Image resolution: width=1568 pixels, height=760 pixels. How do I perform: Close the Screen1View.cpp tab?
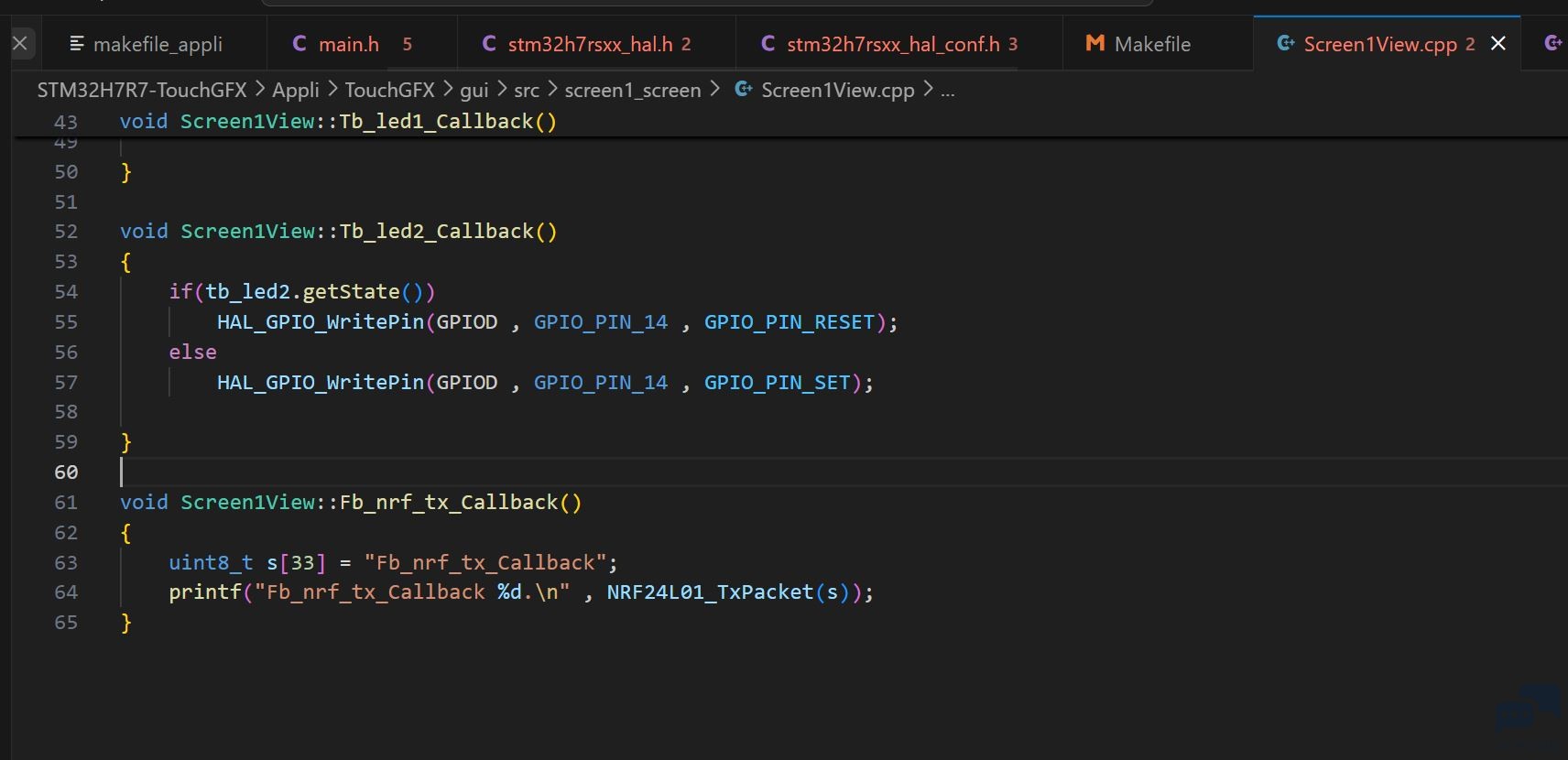tap(1498, 43)
